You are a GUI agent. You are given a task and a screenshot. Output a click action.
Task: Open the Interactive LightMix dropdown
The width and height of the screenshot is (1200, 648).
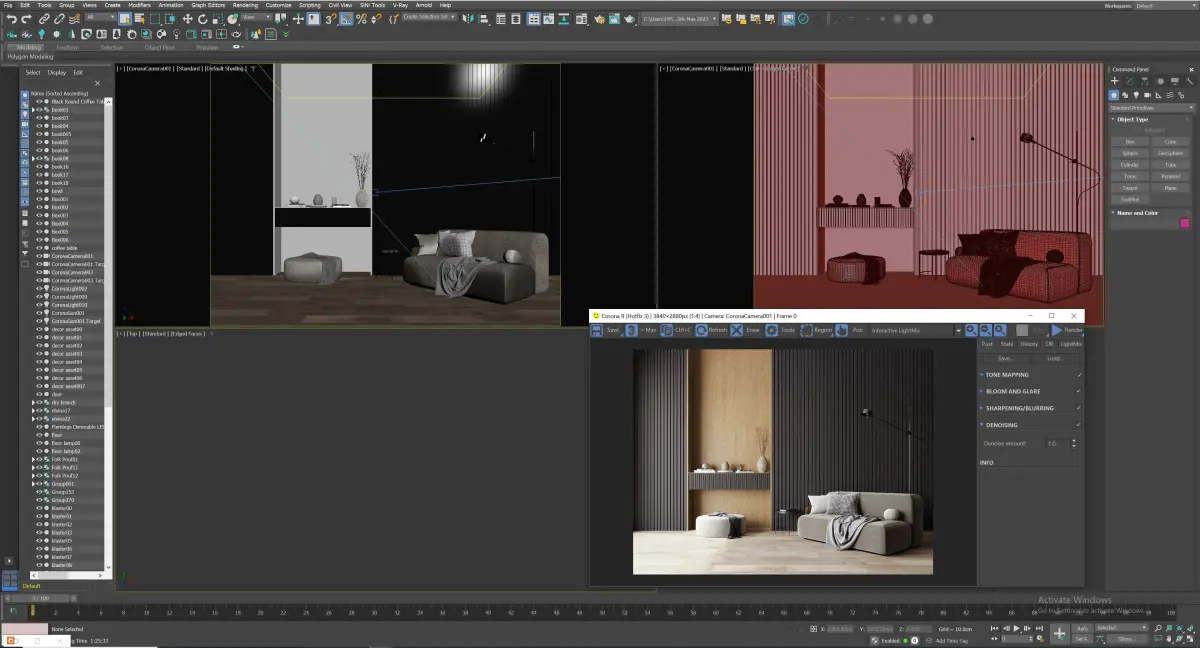click(x=915, y=330)
